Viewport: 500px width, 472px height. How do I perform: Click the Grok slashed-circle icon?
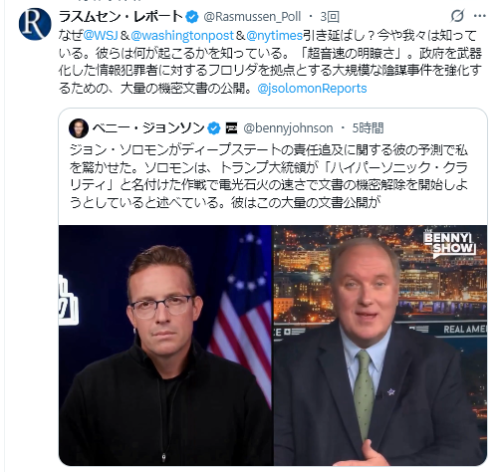(457, 16)
